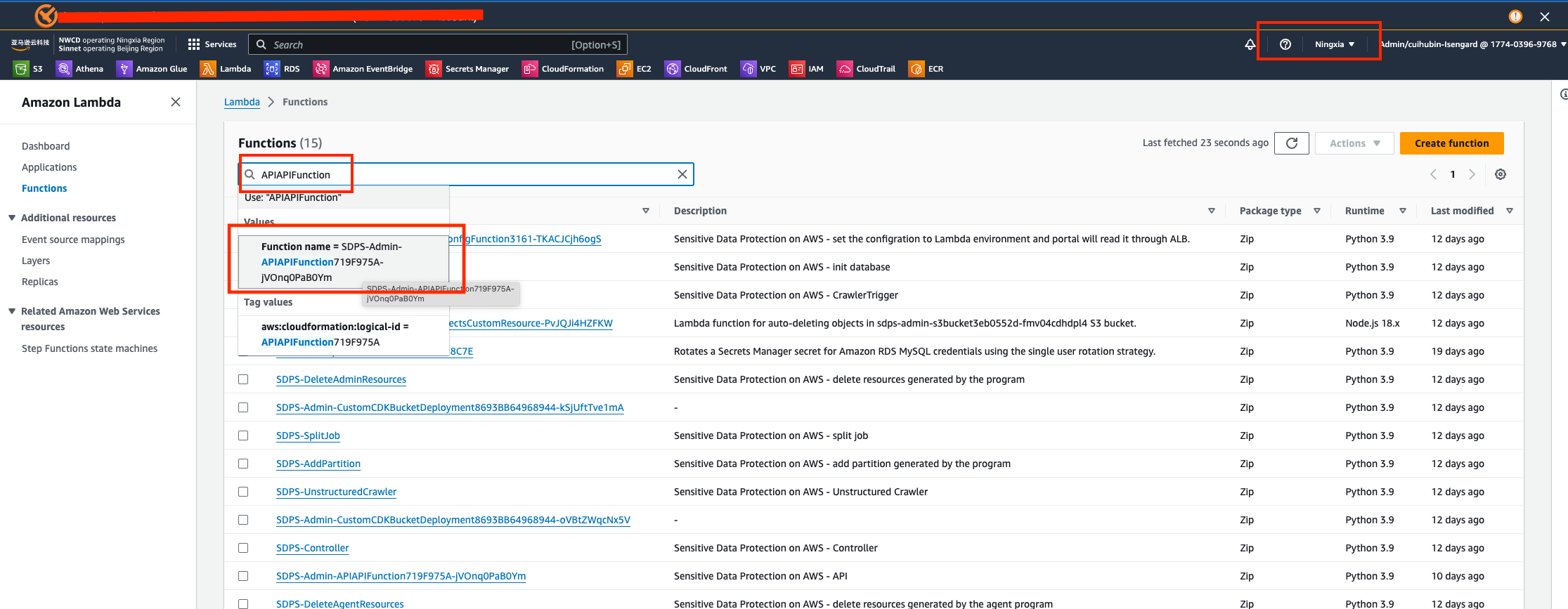Open SDPS-SplitJob function
1568x609 pixels.
(308, 436)
